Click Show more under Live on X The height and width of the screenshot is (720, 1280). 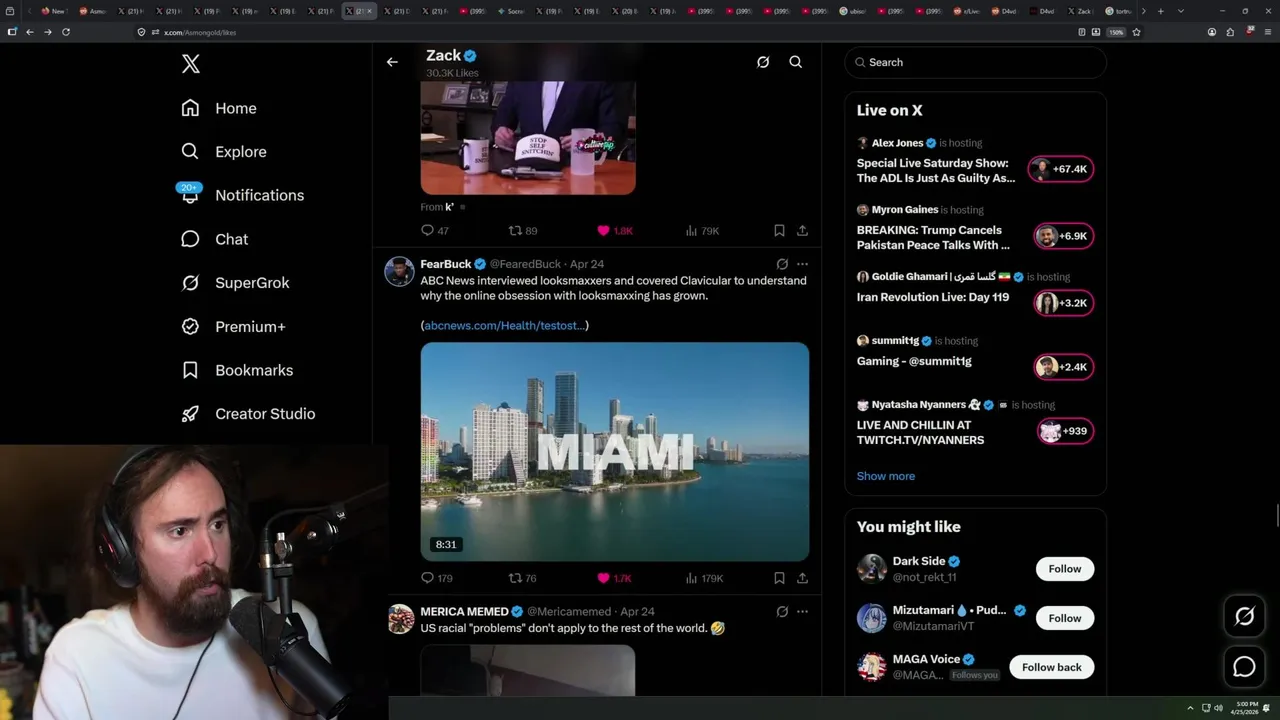[x=886, y=476]
